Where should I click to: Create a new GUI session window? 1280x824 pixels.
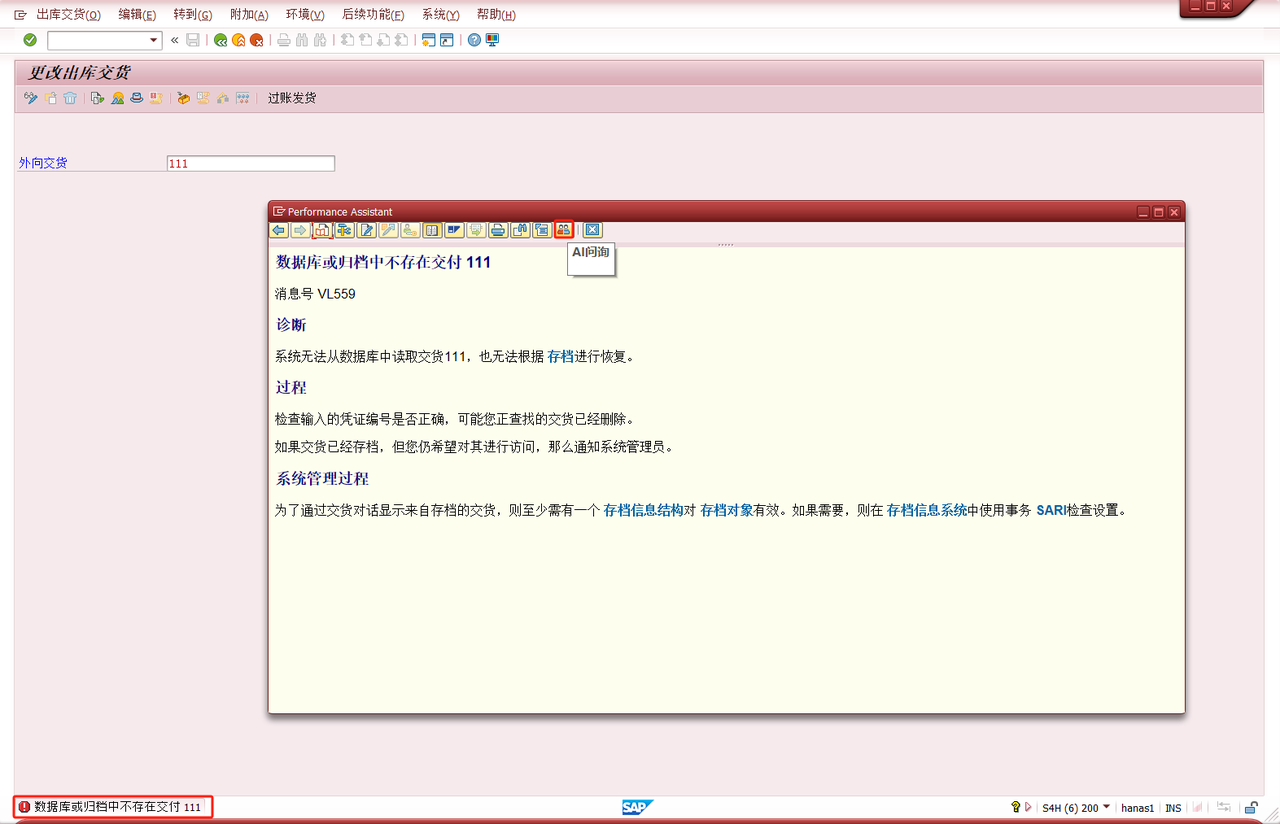(x=428, y=40)
